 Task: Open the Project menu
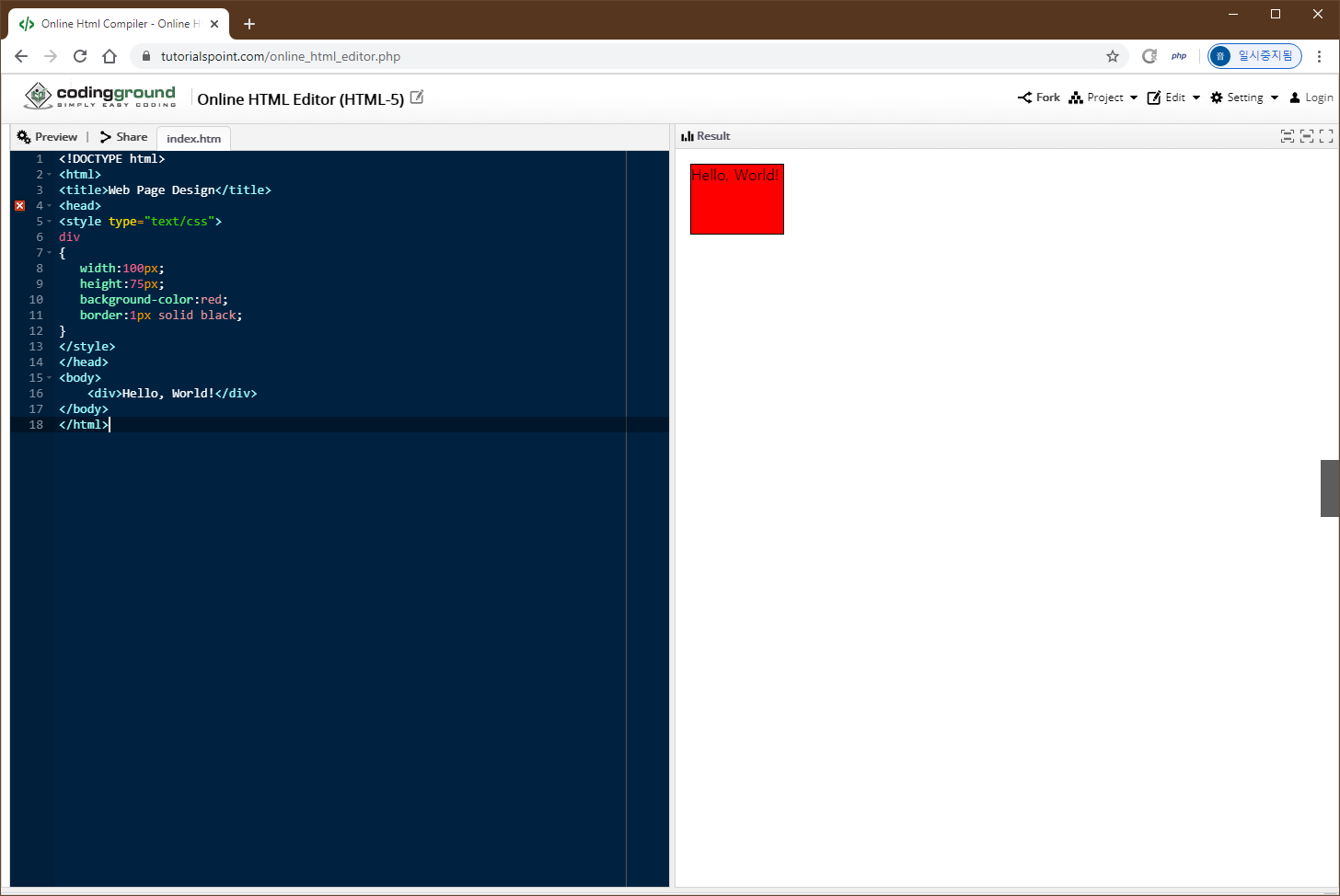click(1103, 98)
